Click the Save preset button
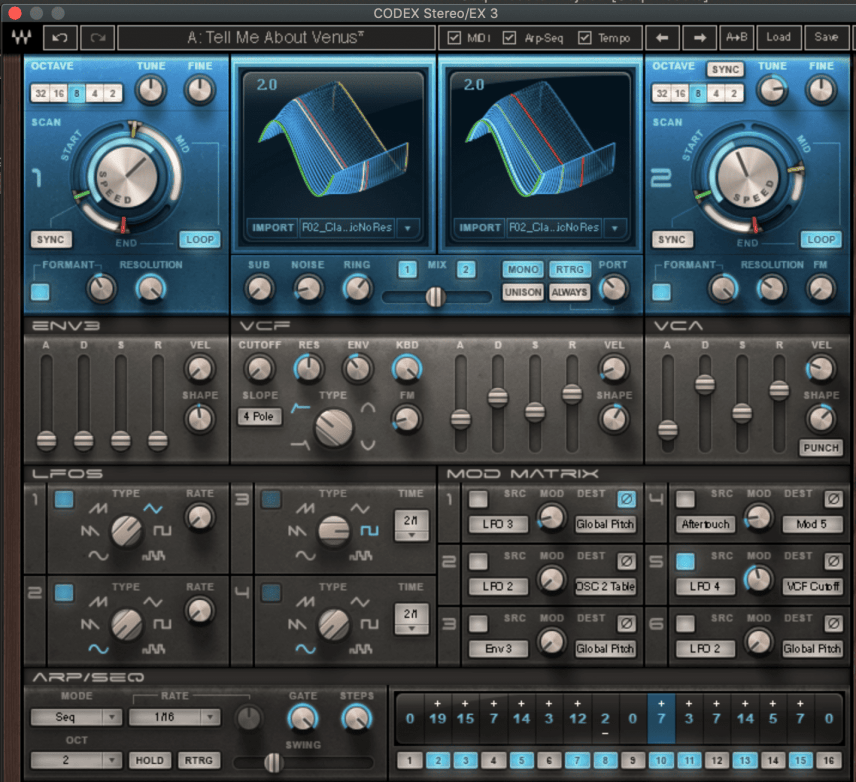 [x=825, y=37]
